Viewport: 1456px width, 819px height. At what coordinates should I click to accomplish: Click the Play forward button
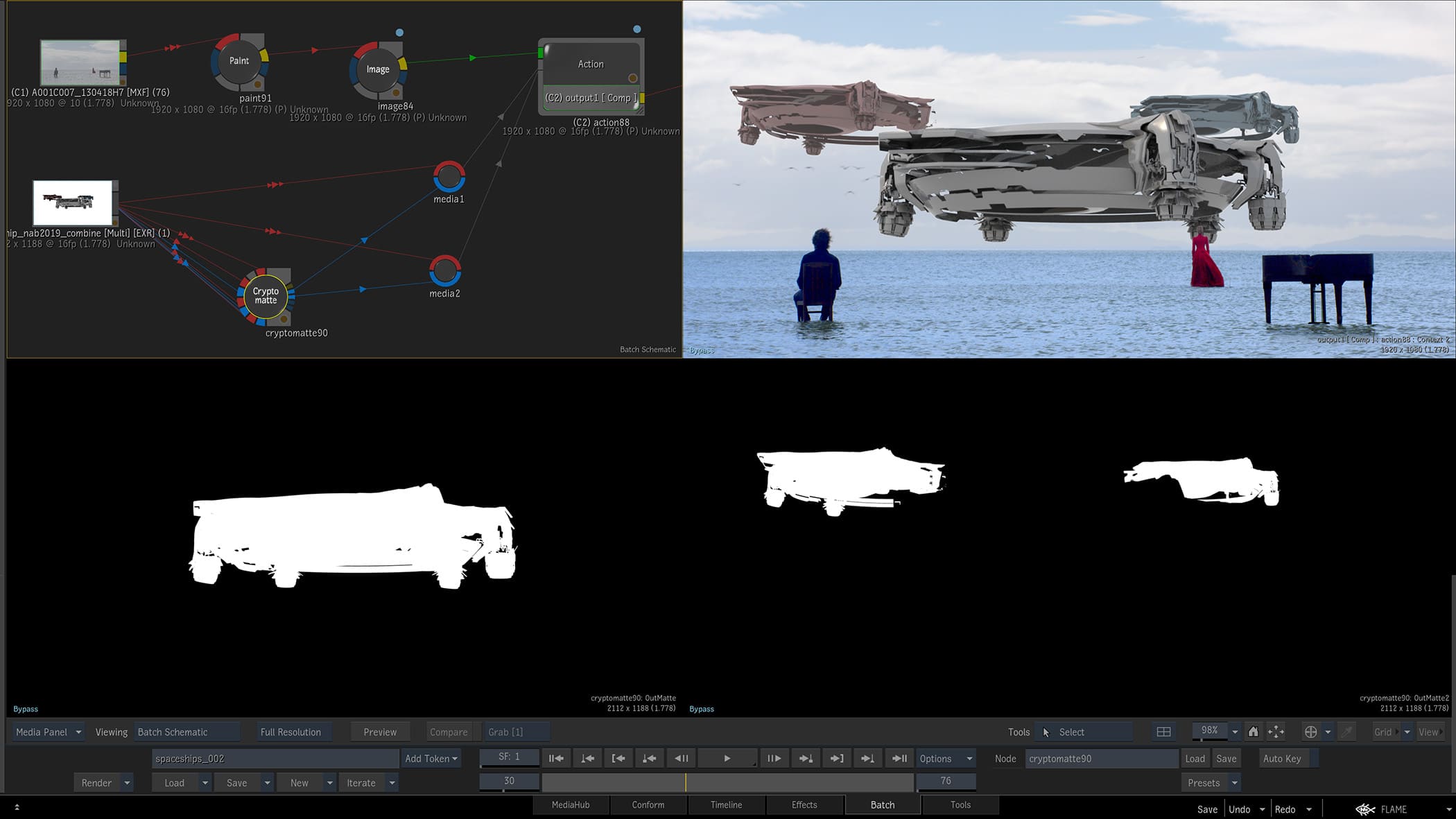727,759
